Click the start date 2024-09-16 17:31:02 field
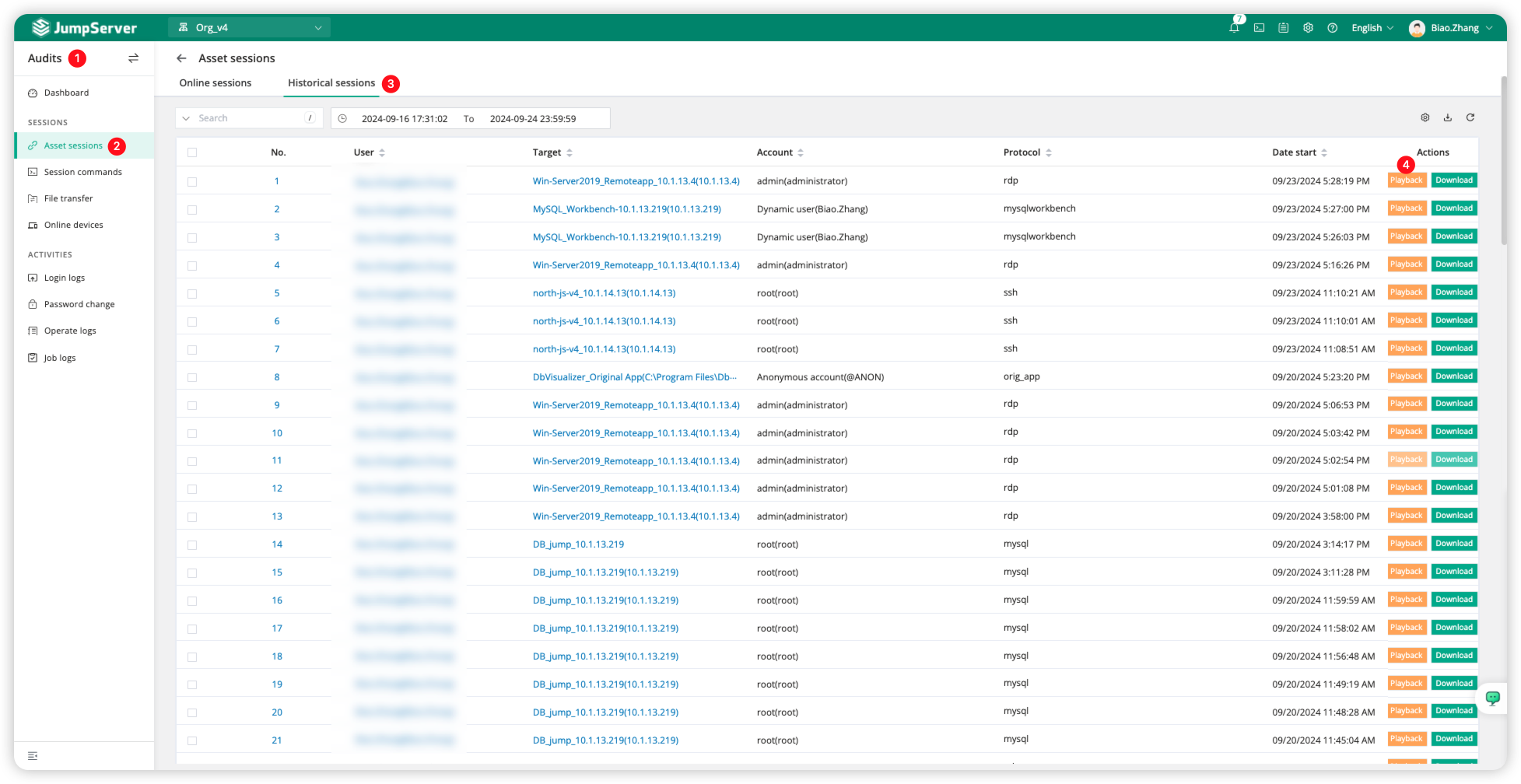This screenshot has width=1521, height=784. click(405, 119)
